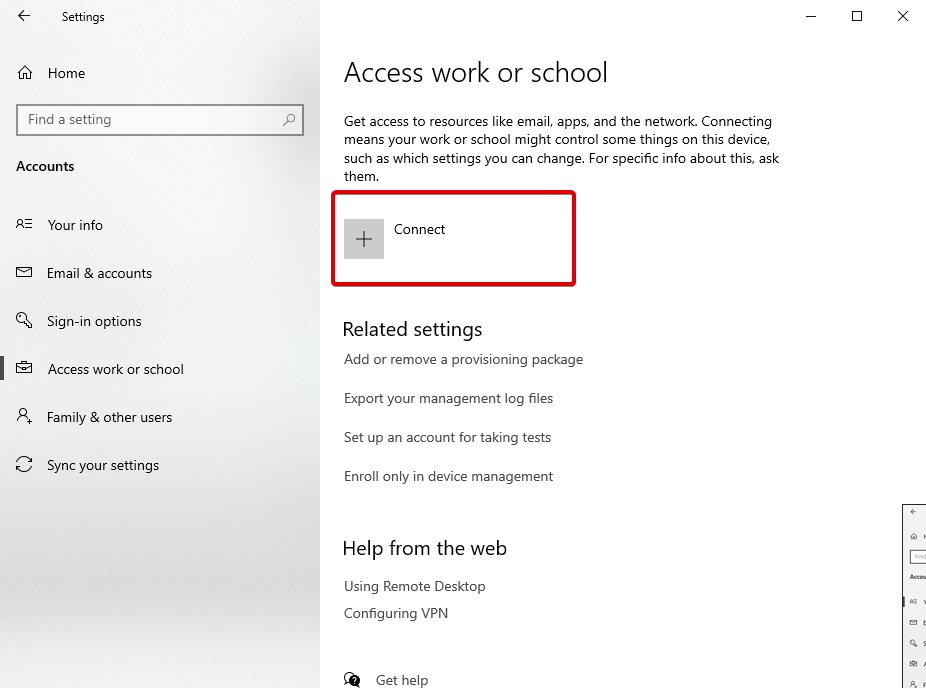
Task: Click the plus icon to connect an account
Action: pos(364,239)
